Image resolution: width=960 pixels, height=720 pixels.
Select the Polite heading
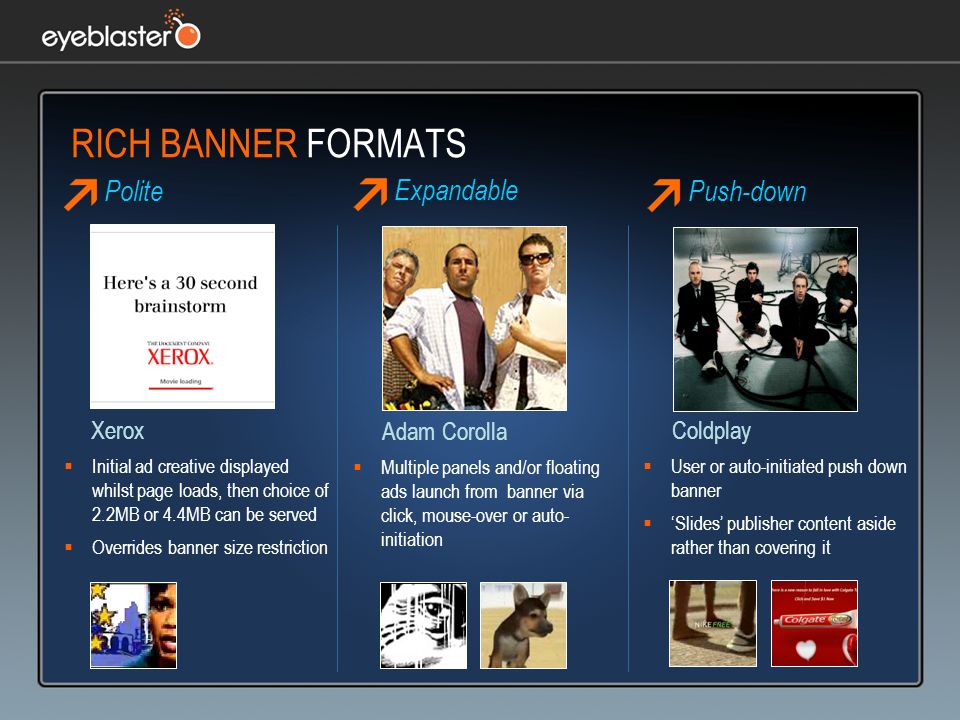click(x=134, y=192)
